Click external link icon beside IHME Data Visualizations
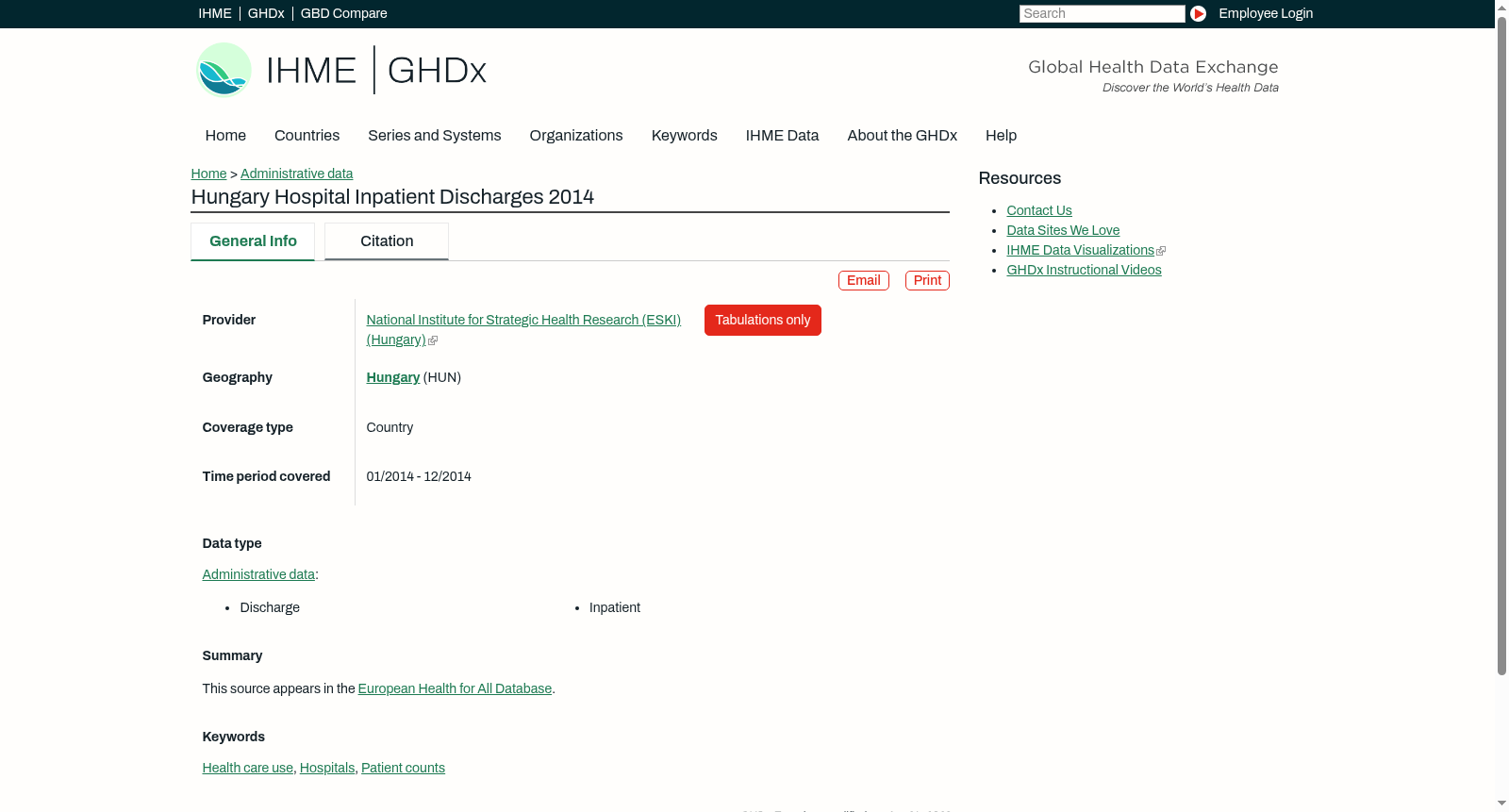The height and width of the screenshot is (812, 1509). coord(1161,251)
